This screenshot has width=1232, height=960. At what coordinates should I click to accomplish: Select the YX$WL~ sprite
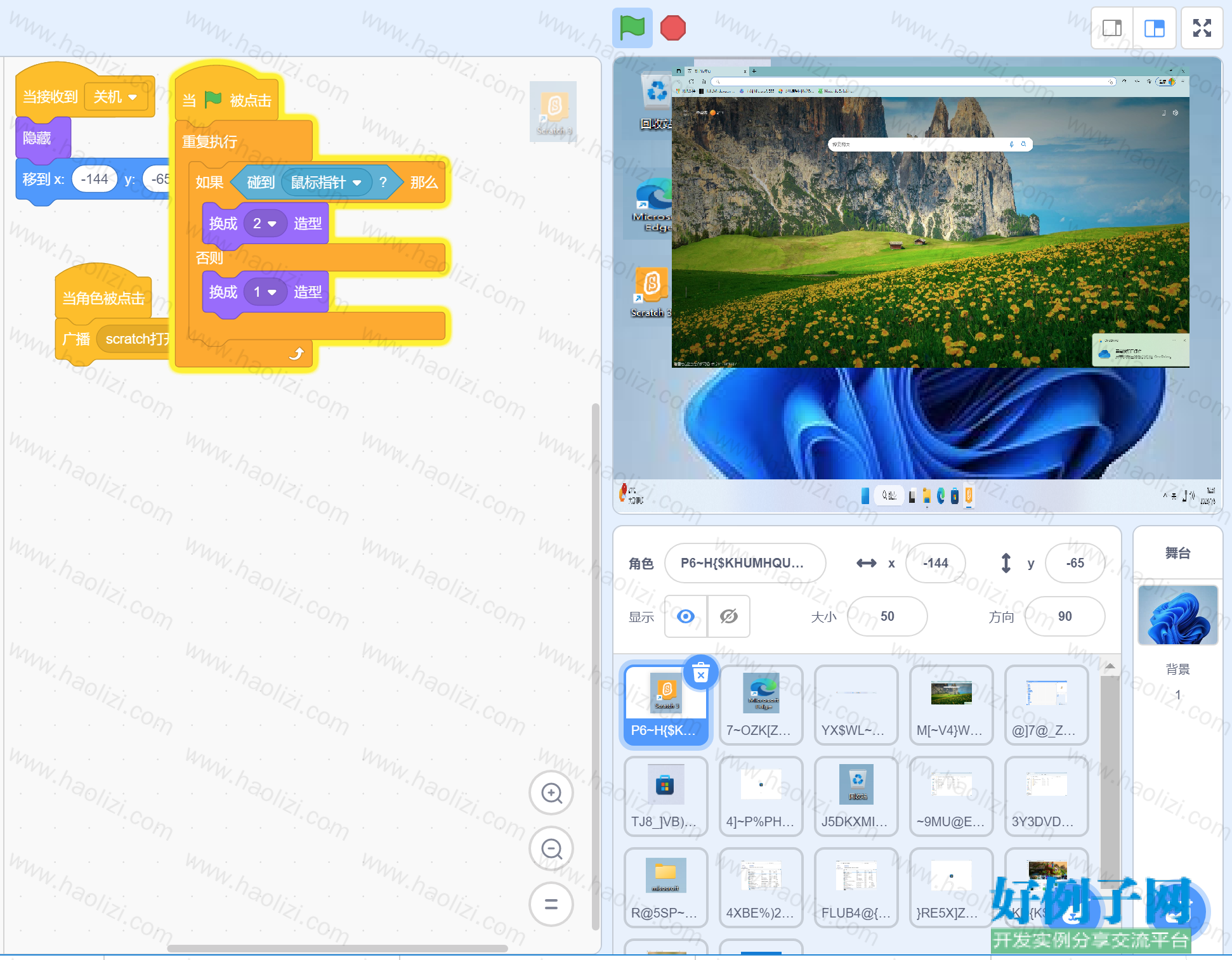click(x=856, y=704)
